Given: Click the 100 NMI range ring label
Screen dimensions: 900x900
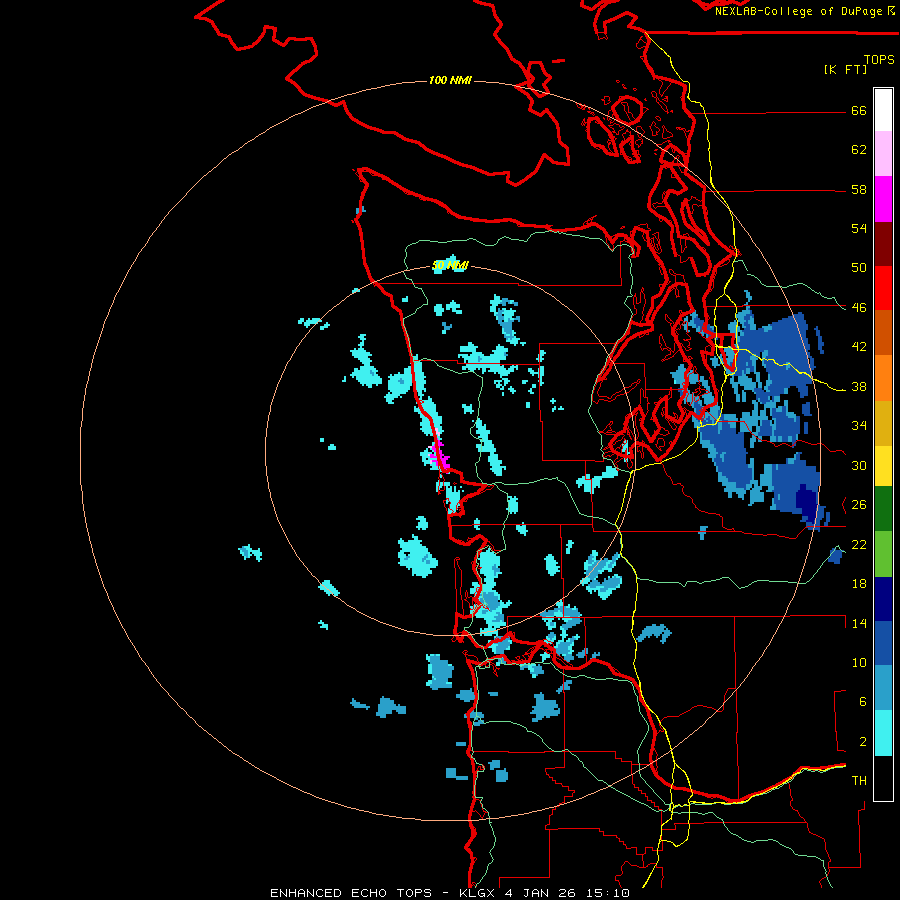Looking at the screenshot, I should click(x=450, y=80).
